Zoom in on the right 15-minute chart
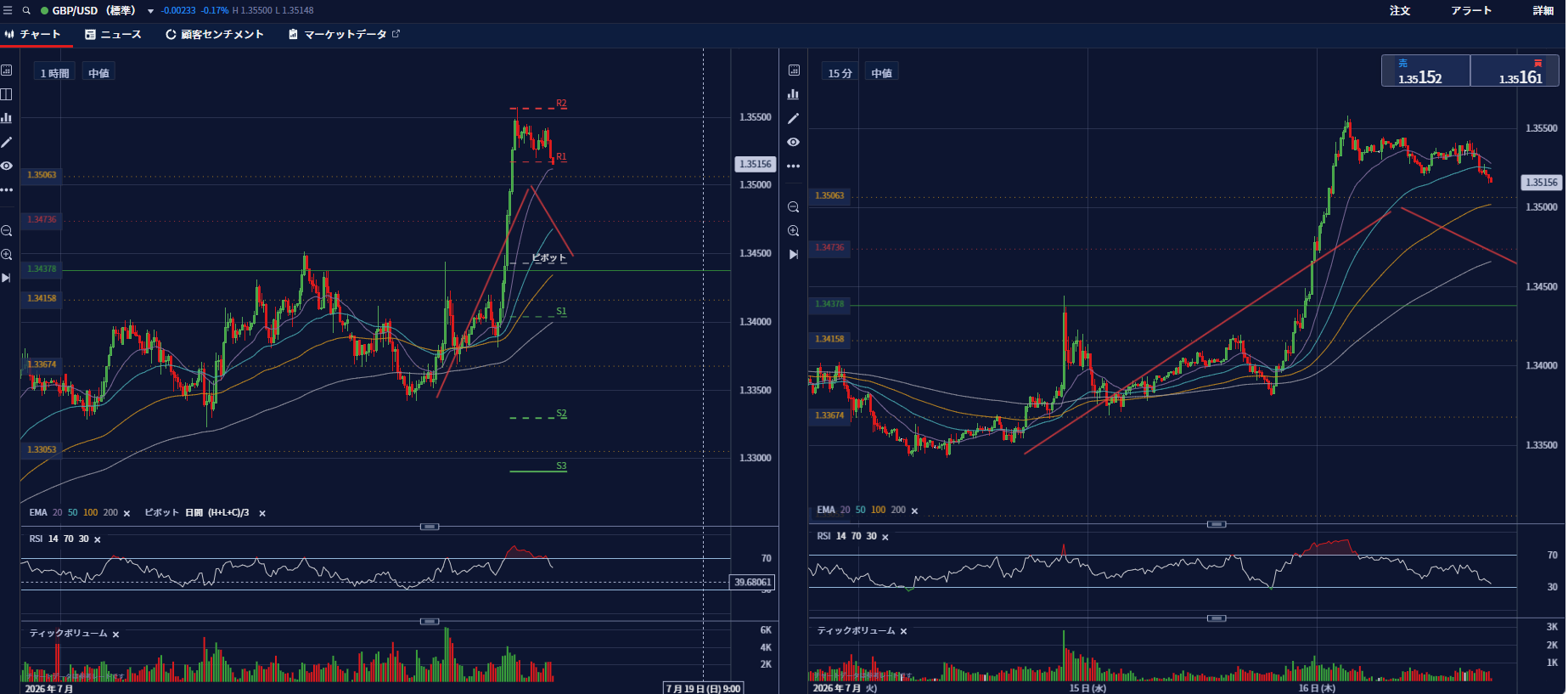This screenshot has width=1568, height=694. click(x=794, y=230)
